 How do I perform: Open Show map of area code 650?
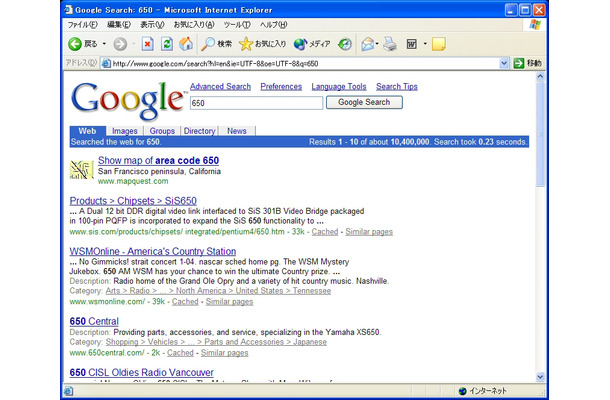[x=158, y=160]
